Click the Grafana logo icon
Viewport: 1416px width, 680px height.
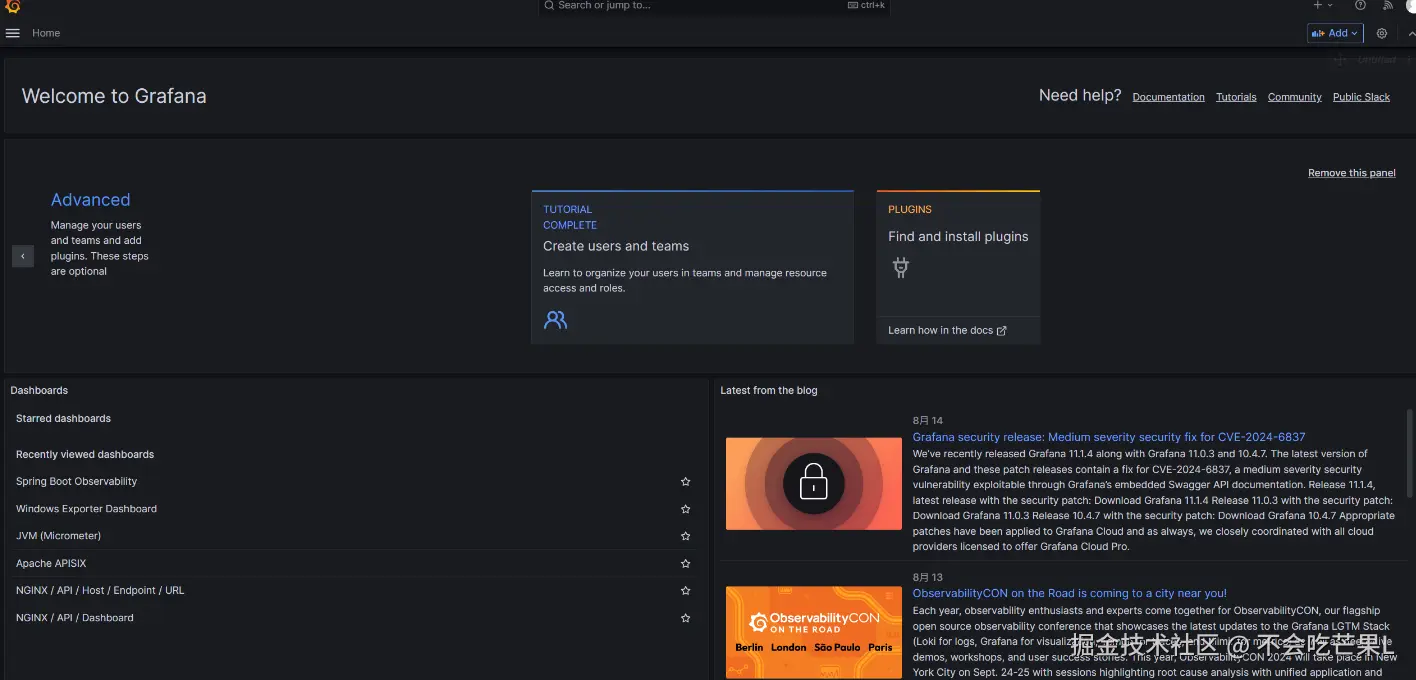(12, 6)
